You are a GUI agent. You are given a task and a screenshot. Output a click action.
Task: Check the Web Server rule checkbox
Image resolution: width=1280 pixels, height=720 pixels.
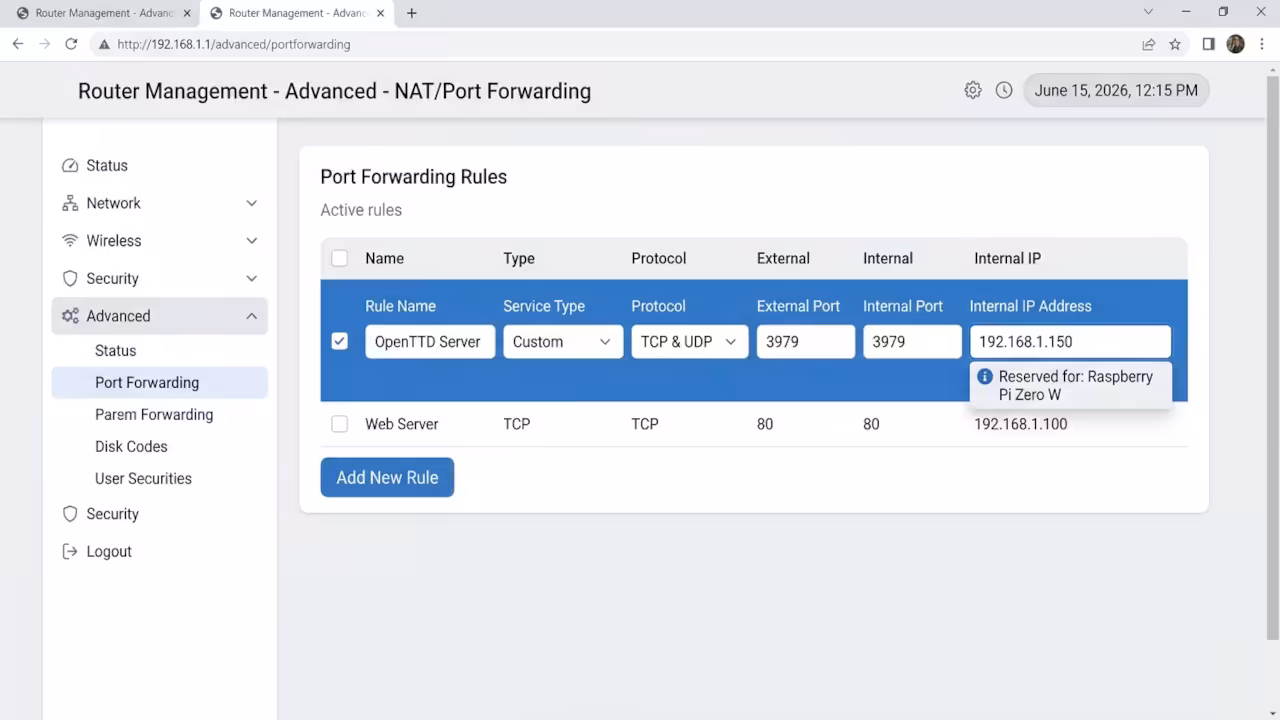(340, 424)
